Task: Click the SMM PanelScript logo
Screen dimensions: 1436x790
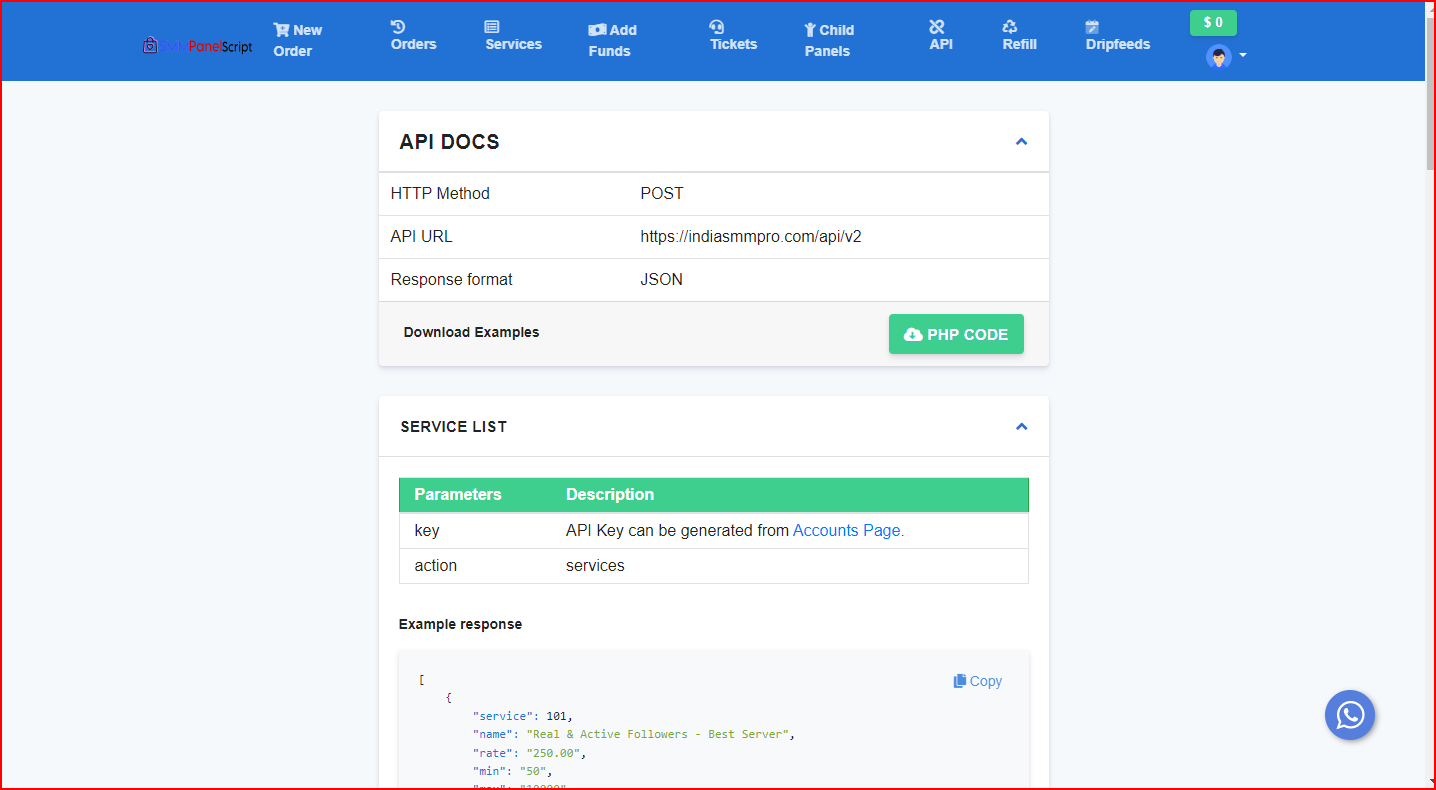Action: (x=197, y=46)
